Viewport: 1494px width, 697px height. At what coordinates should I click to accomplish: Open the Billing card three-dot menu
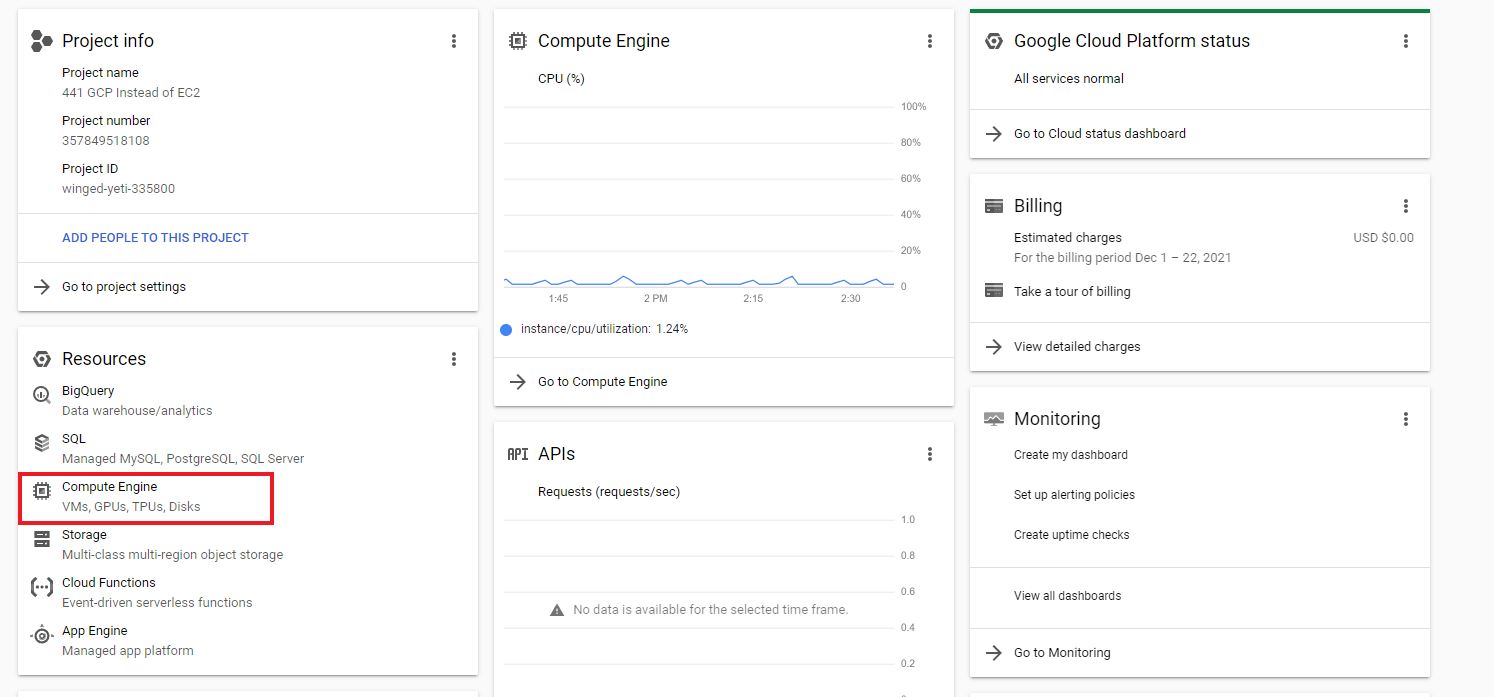click(1406, 206)
